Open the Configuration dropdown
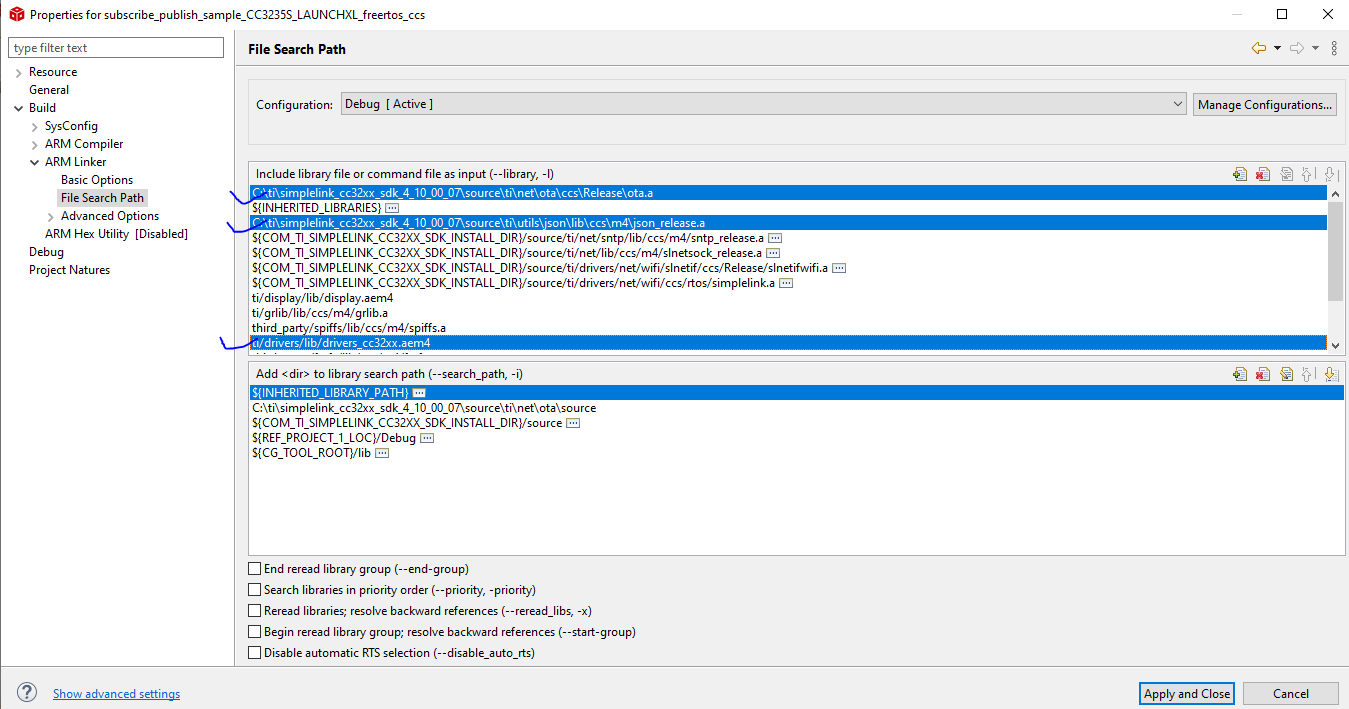The height and width of the screenshot is (709, 1349). [x=763, y=104]
